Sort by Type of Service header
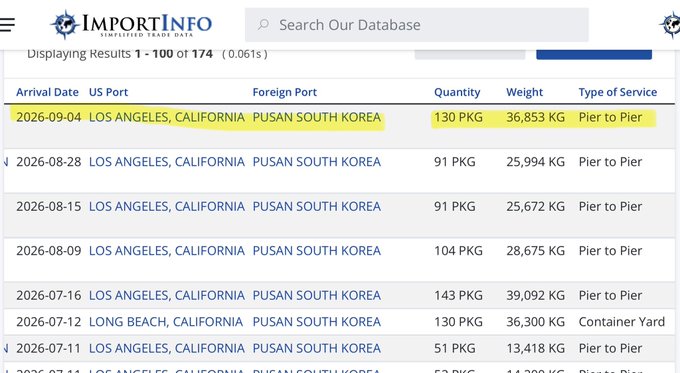680x373 pixels. click(618, 92)
